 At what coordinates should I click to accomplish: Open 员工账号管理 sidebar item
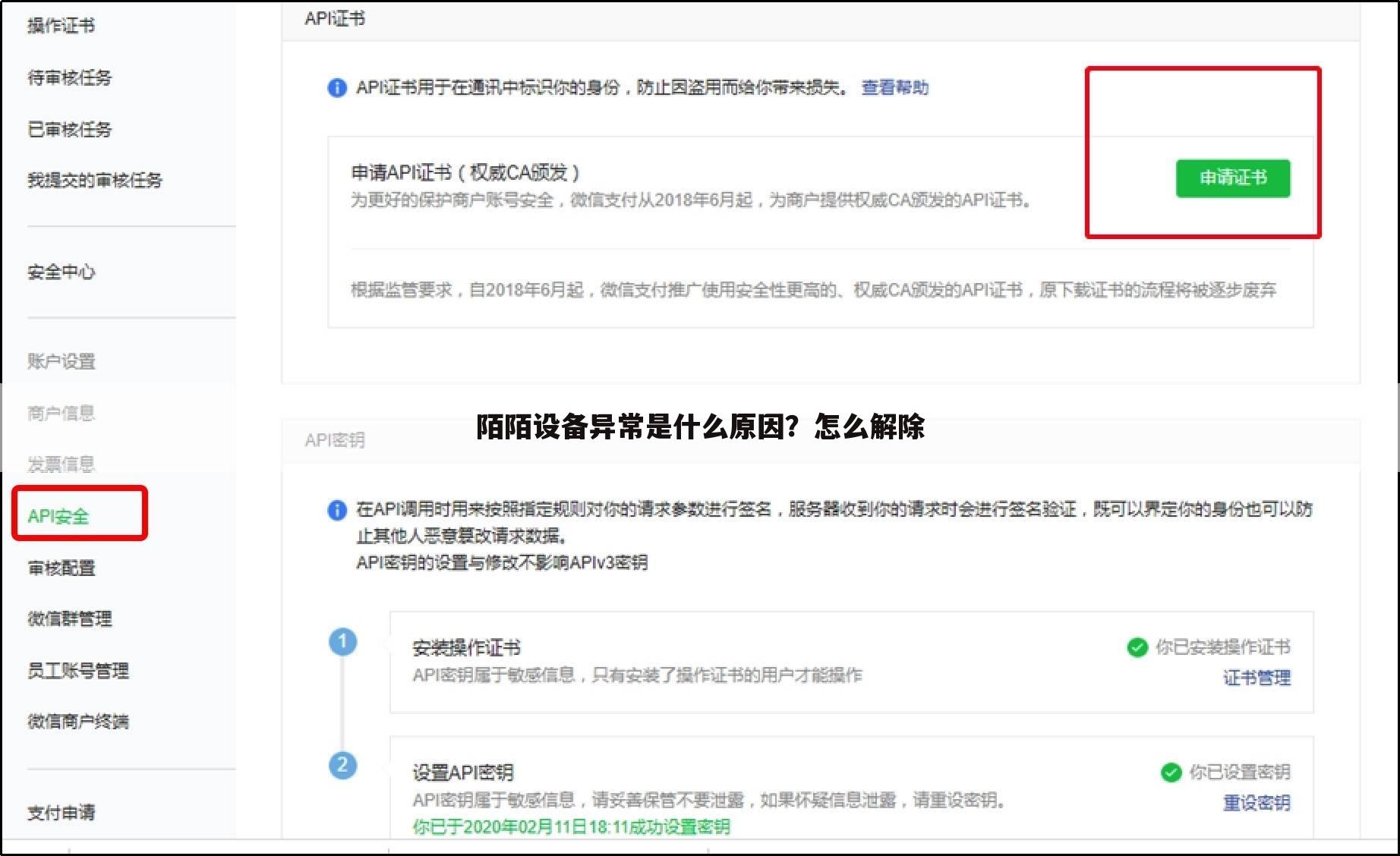point(77,670)
